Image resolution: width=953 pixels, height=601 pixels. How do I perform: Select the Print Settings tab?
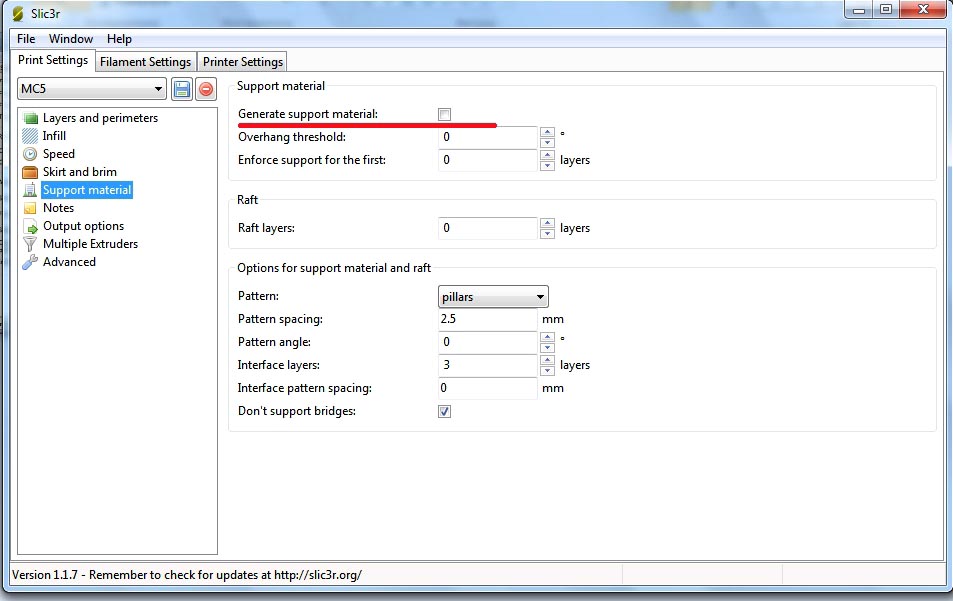53,60
